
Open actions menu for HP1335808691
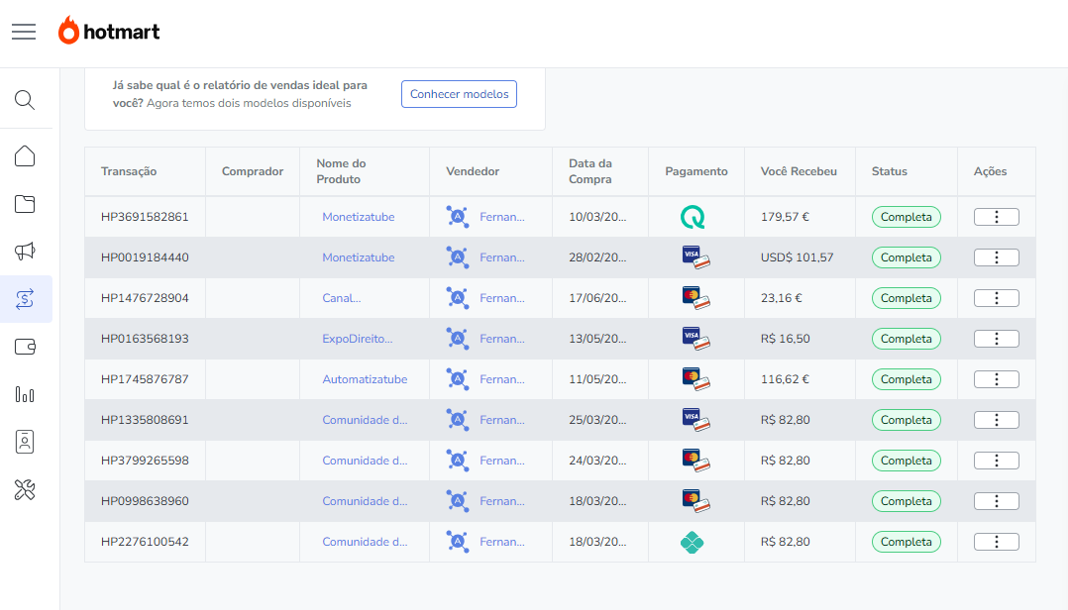996,420
